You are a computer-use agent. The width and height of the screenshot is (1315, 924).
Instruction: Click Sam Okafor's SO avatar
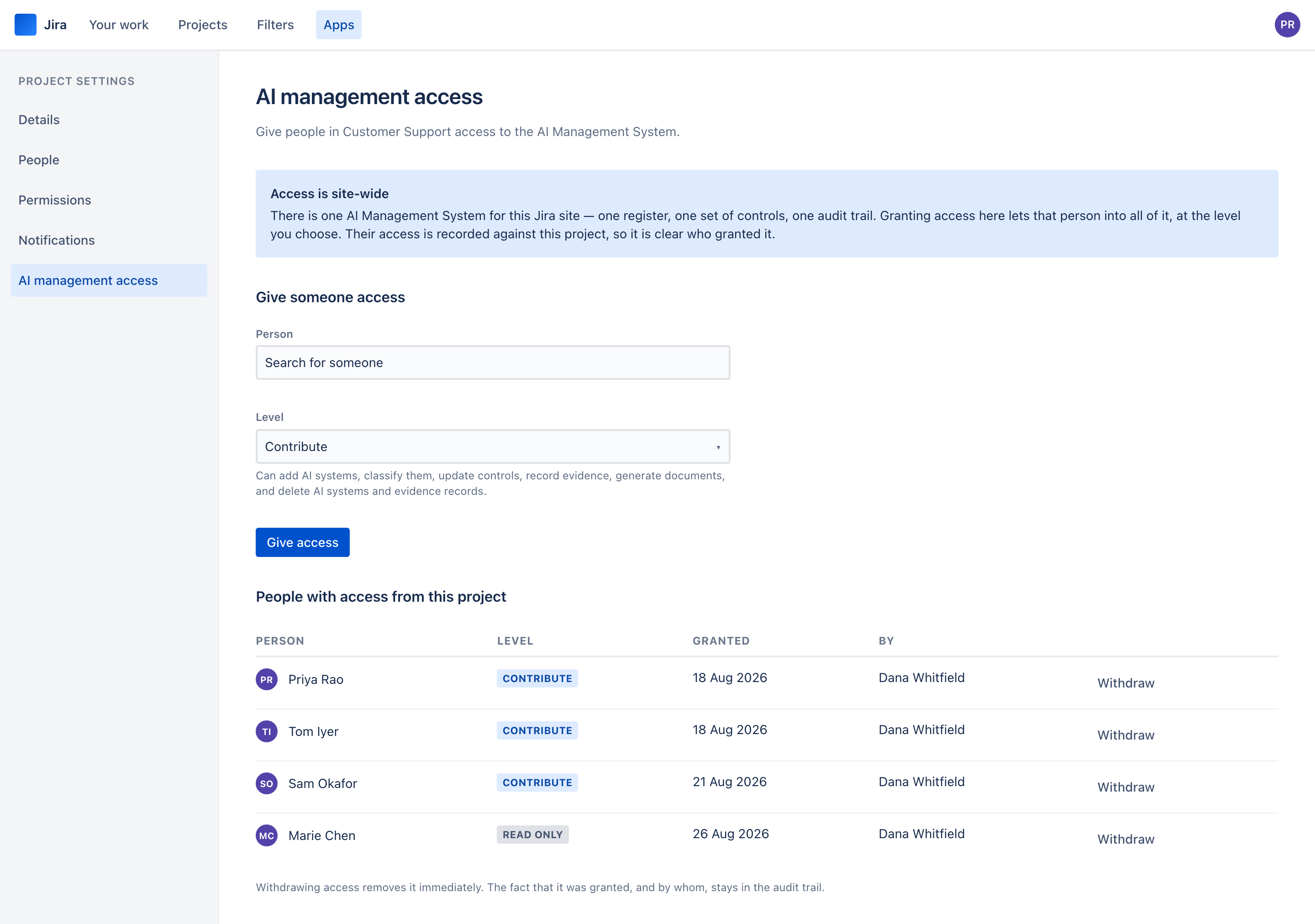(266, 784)
